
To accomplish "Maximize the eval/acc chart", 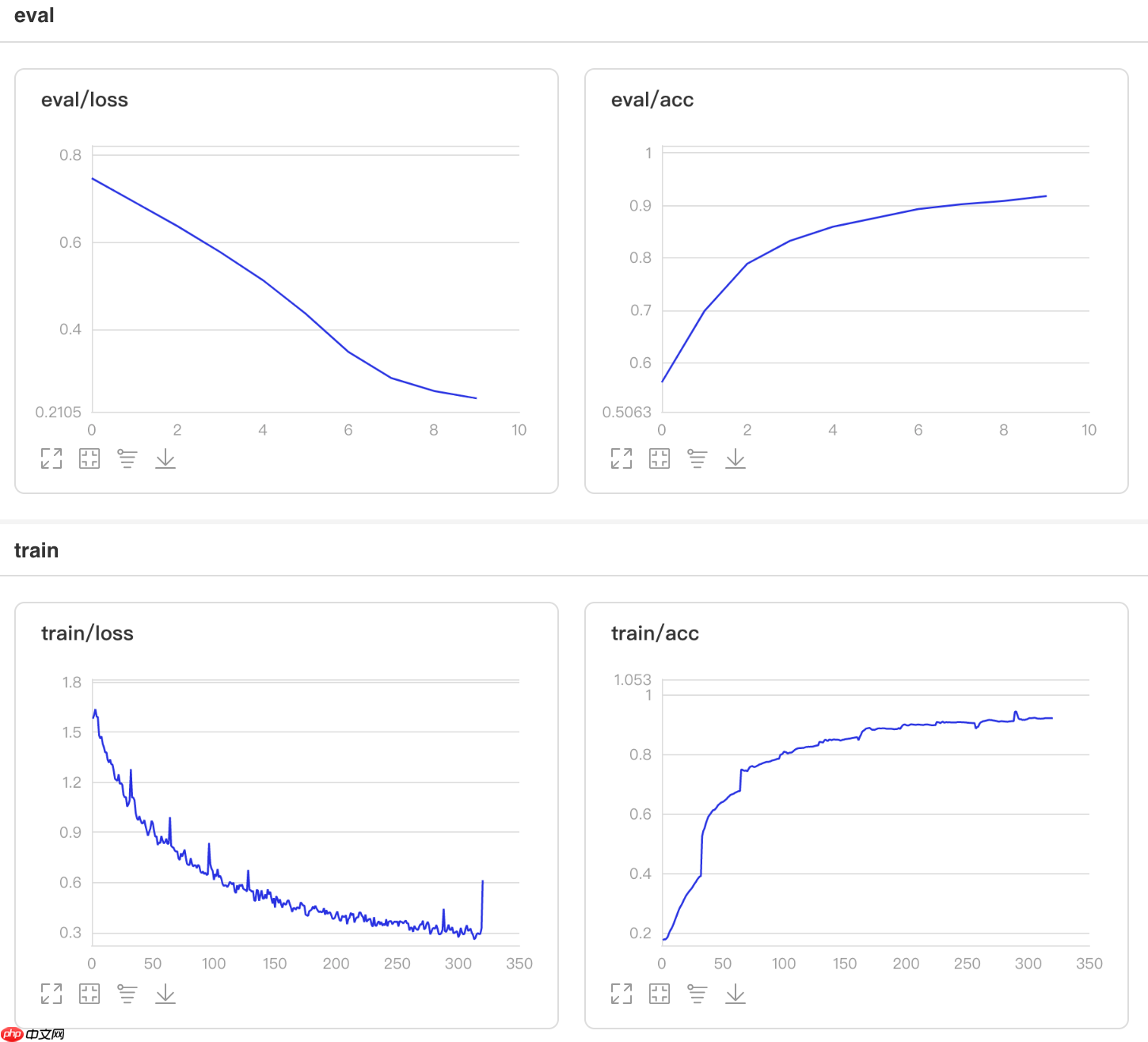I will (x=622, y=458).
